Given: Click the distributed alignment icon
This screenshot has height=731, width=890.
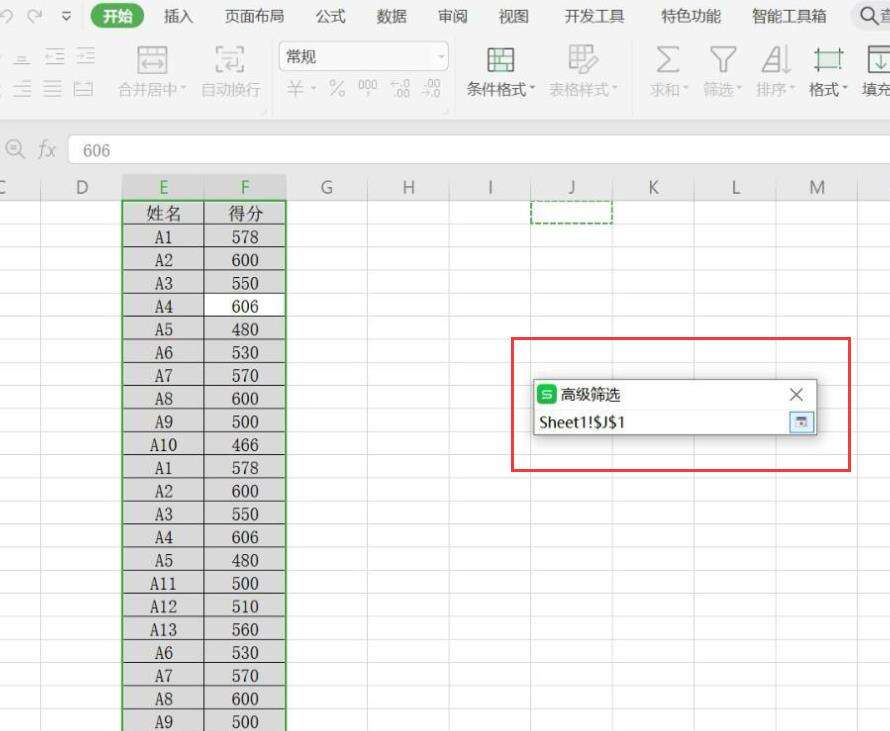Looking at the screenshot, I should coord(83,89).
